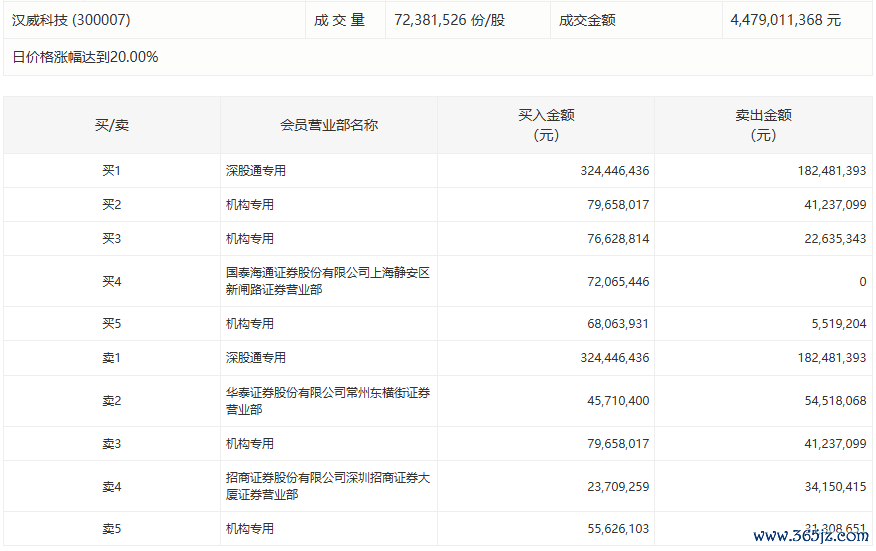Click the 买/卖 column header
Screen dimensions: 876x551
(111, 125)
